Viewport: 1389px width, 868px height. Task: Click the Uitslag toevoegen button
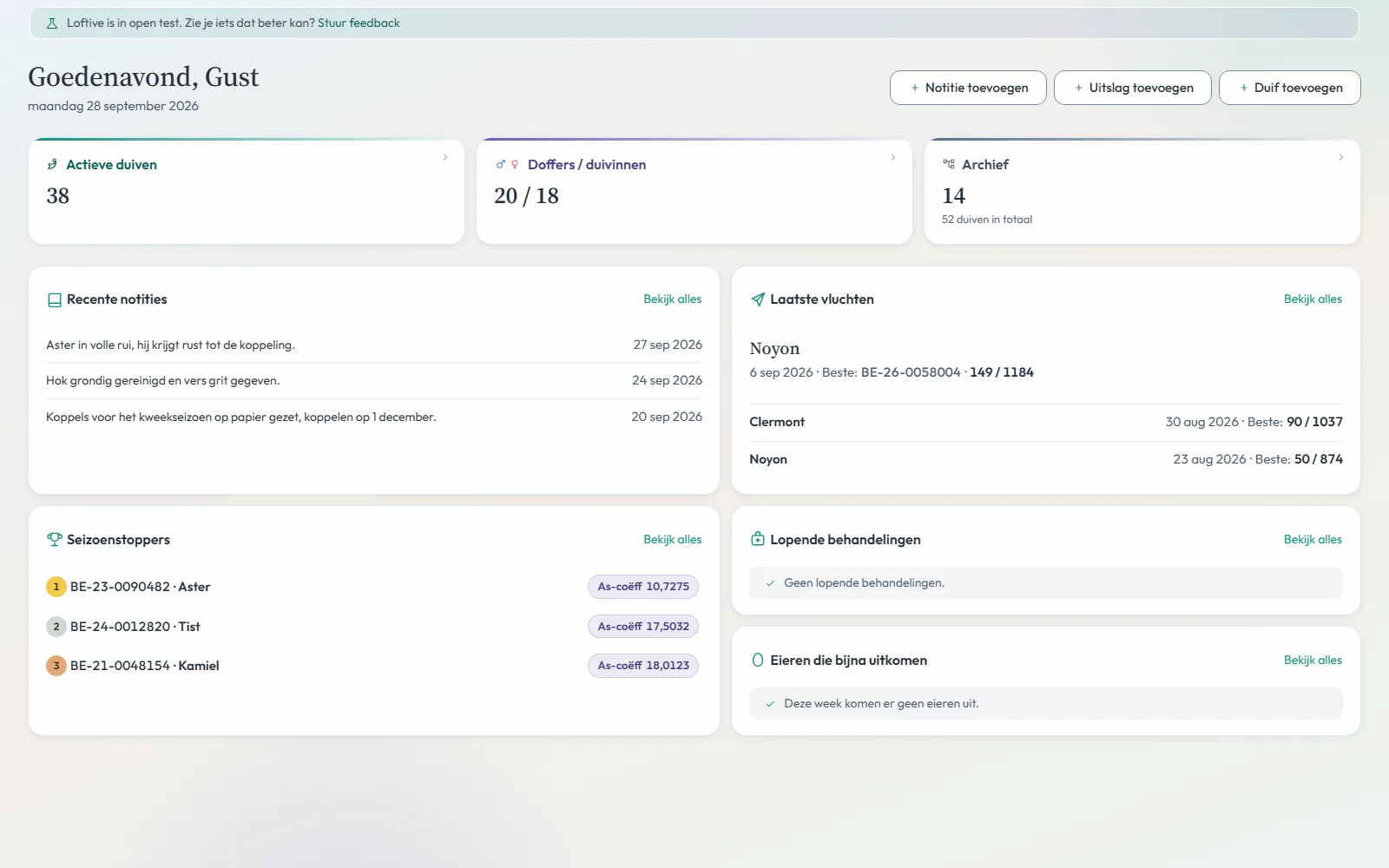1133,88
